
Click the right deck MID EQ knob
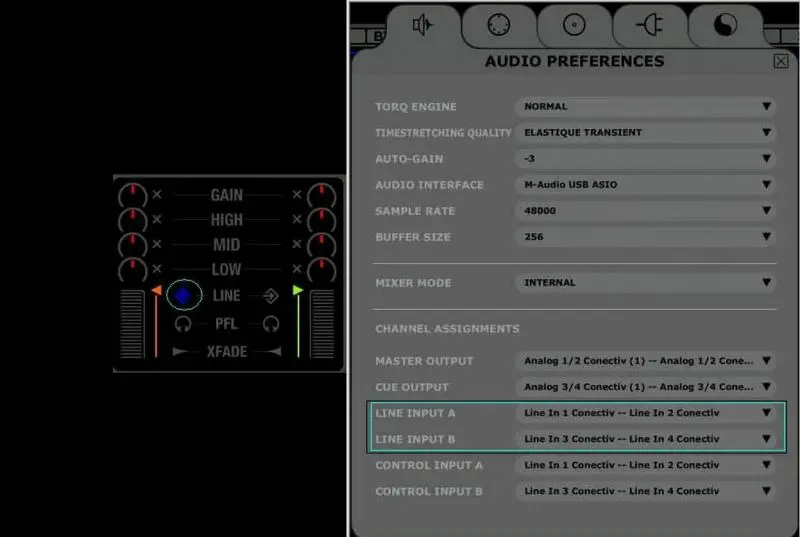point(321,245)
